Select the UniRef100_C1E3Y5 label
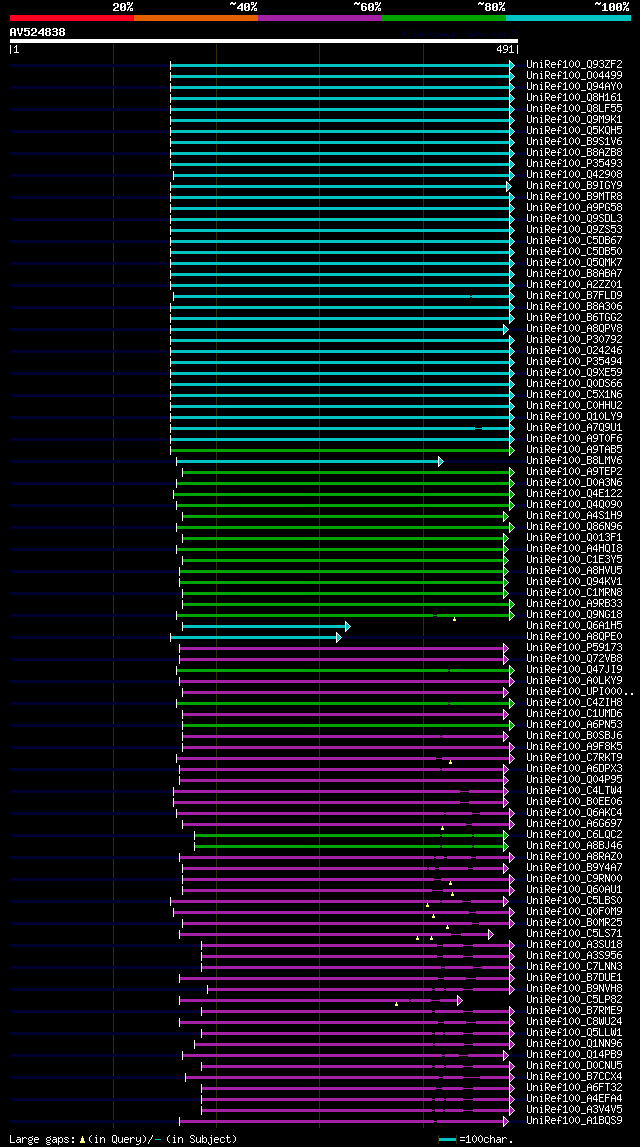640x1147 pixels. coord(574,560)
